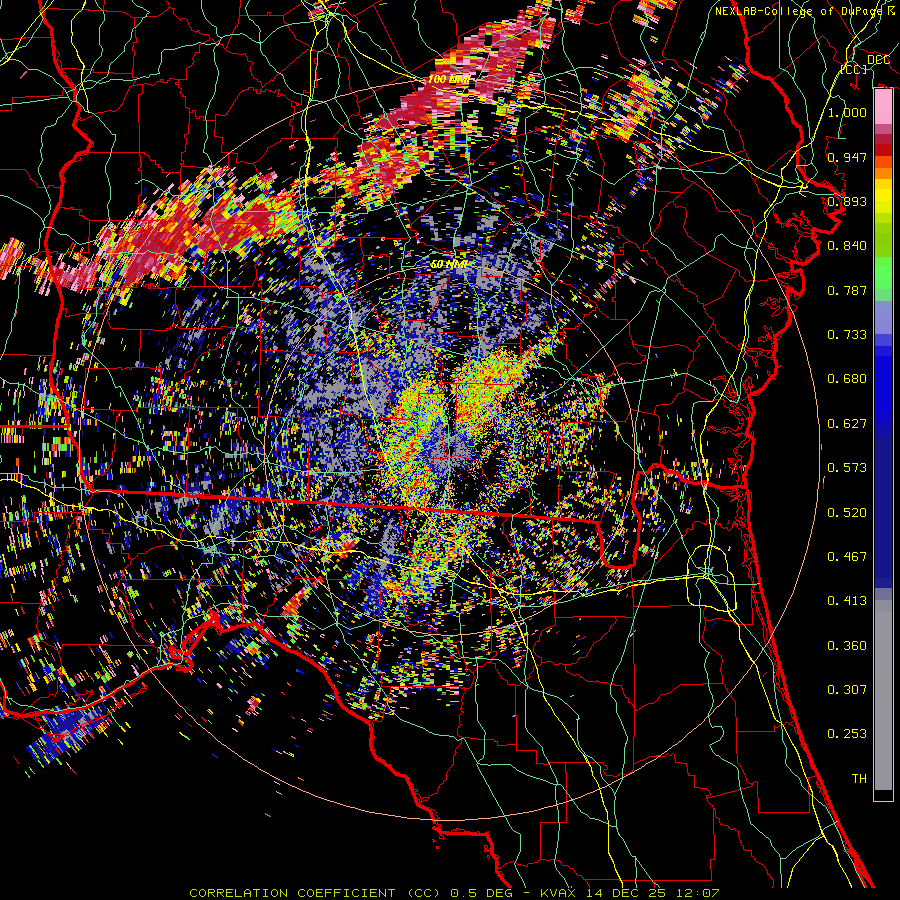
Task: Click the 0.947 legend value
Action: (847, 157)
